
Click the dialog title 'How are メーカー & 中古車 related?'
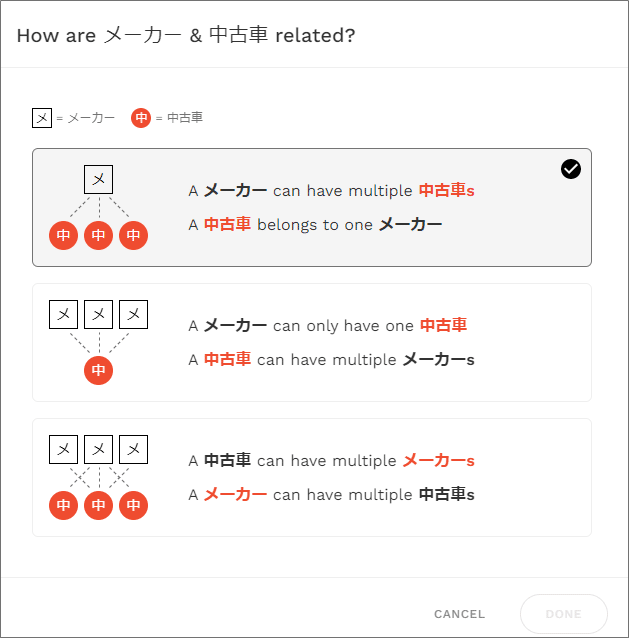[x=186, y=35]
